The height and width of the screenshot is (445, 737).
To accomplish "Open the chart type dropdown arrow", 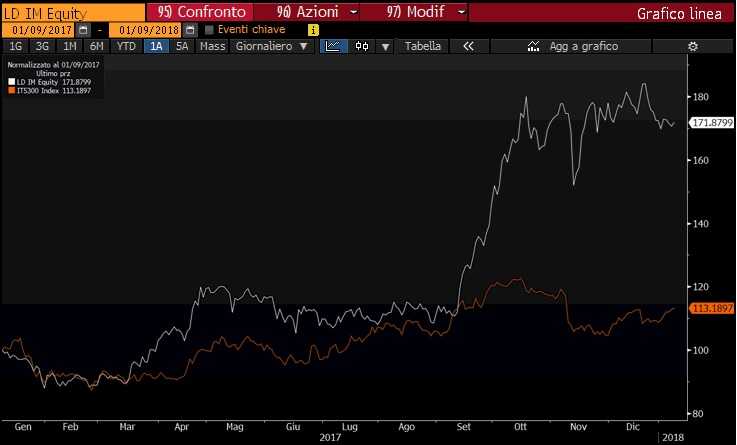I will point(385,47).
